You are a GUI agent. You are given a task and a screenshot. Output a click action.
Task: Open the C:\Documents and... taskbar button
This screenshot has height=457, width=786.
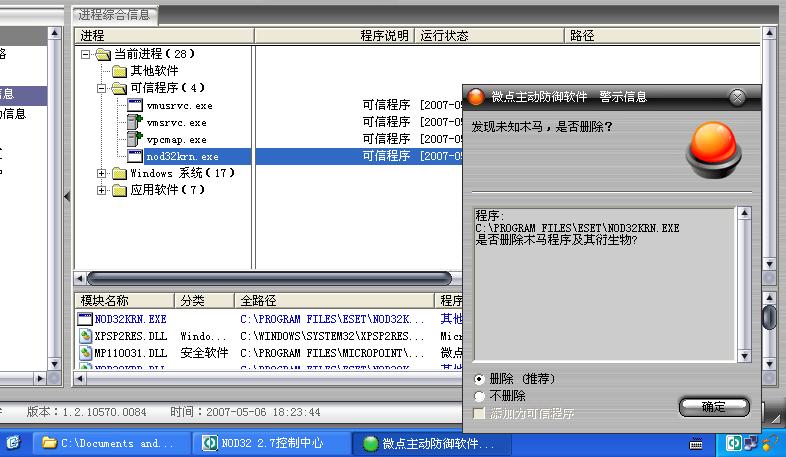[112, 443]
